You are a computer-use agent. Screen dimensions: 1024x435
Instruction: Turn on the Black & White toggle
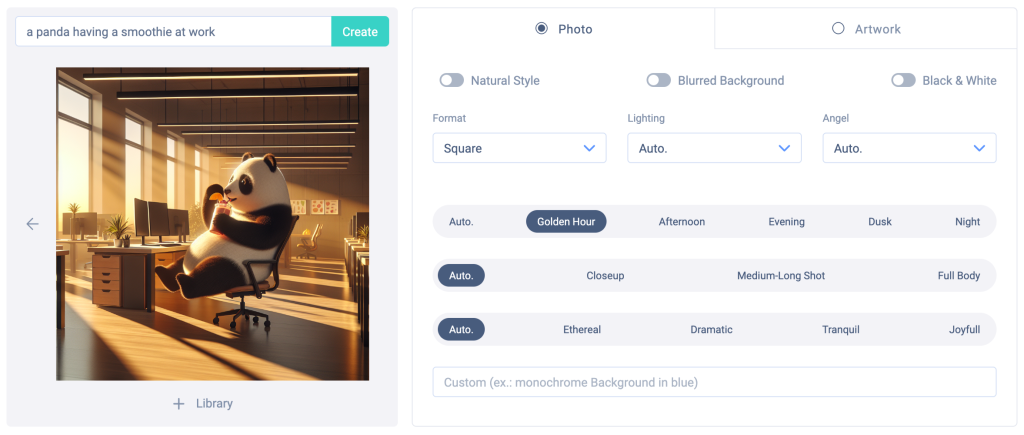[903, 80]
